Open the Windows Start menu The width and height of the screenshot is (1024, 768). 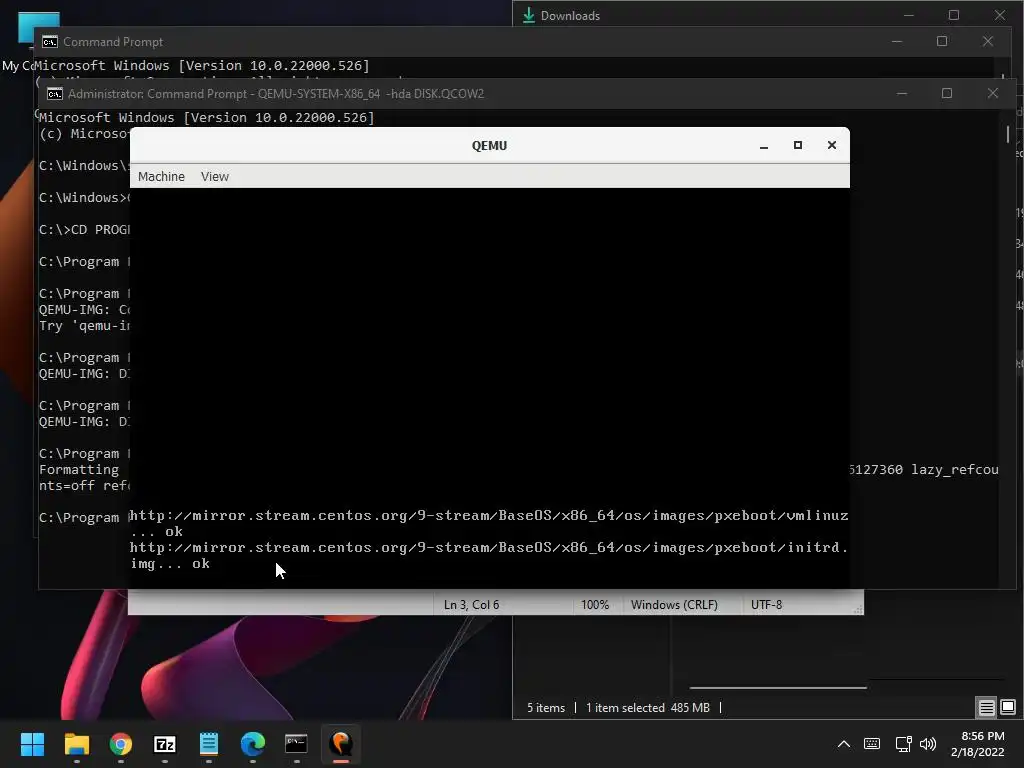point(32,744)
